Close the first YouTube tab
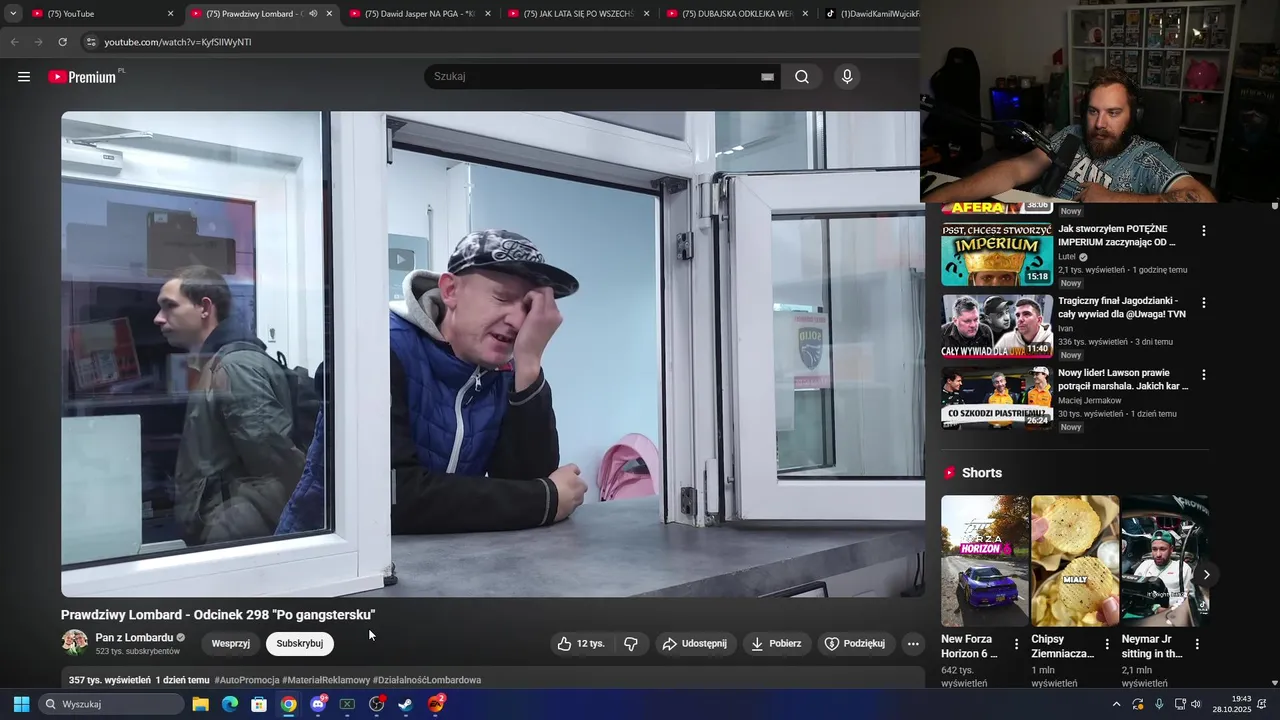 [x=170, y=14]
